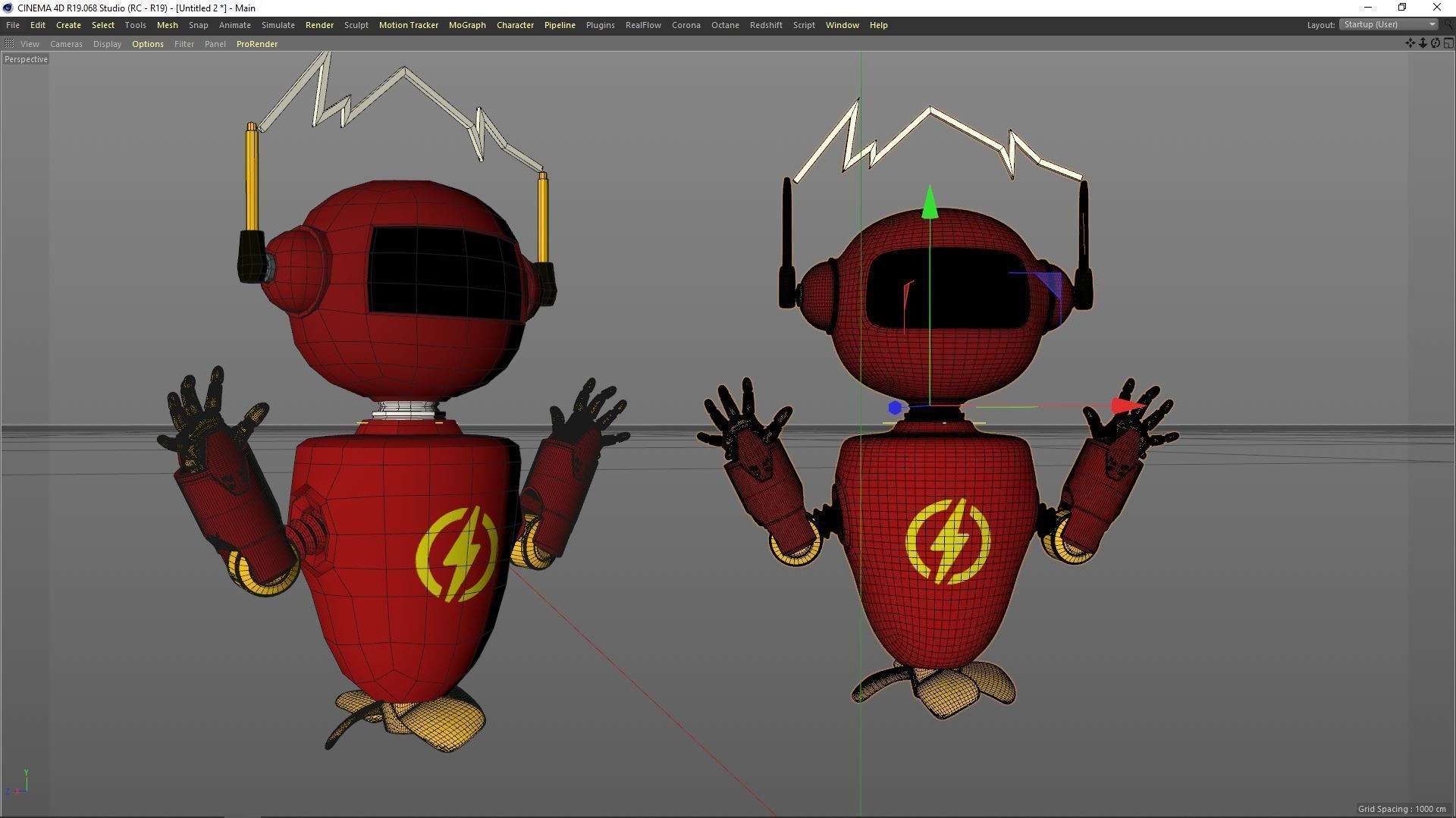1456x818 pixels.
Task: Open the Edit menu
Action: [x=38, y=25]
